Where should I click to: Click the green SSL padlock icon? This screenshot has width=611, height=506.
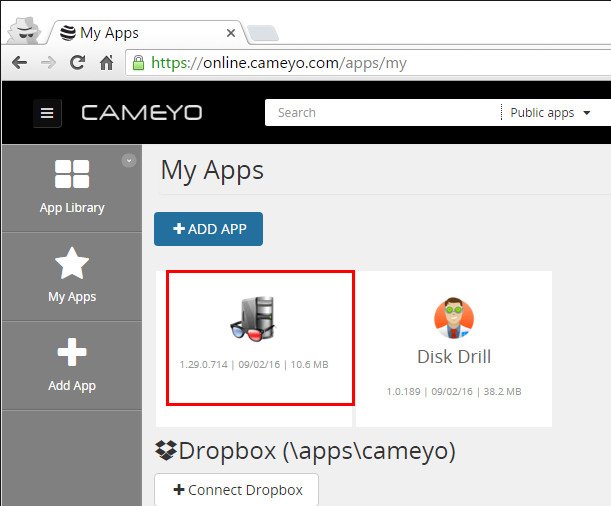pyautogui.click(x=138, y=63)
